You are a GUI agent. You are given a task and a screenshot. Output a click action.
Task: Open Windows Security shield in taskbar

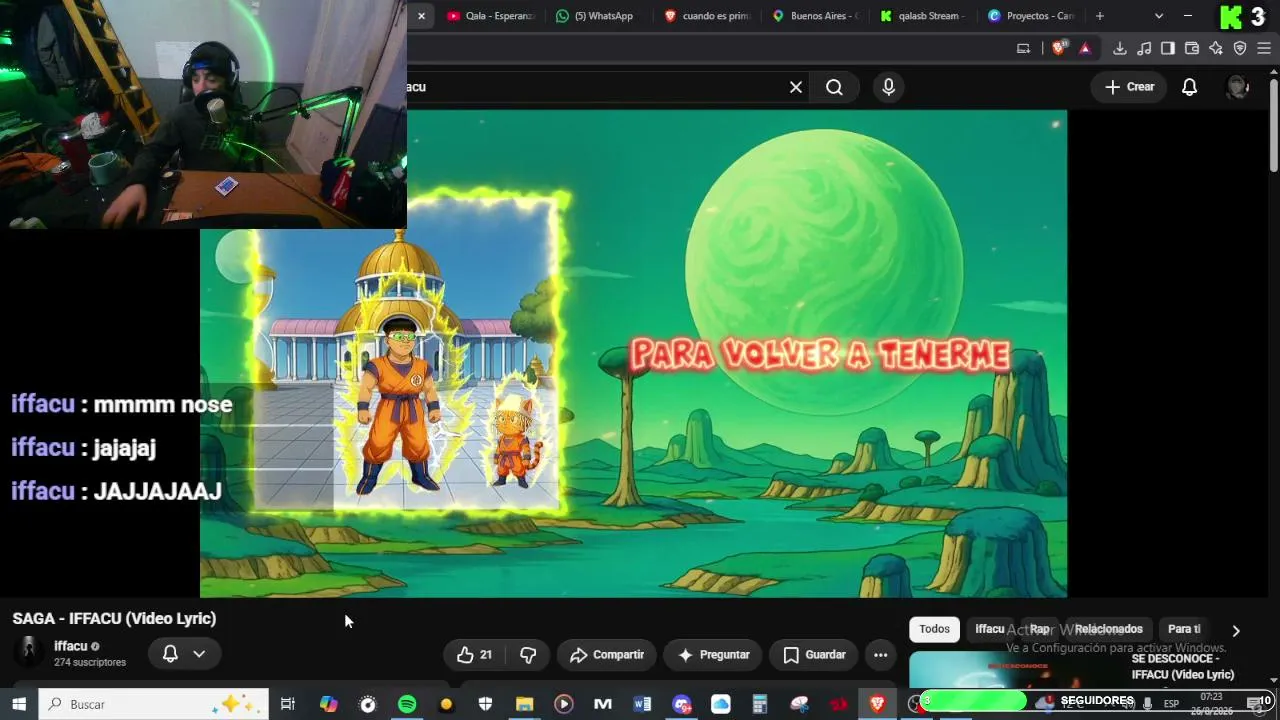point(485,704)
